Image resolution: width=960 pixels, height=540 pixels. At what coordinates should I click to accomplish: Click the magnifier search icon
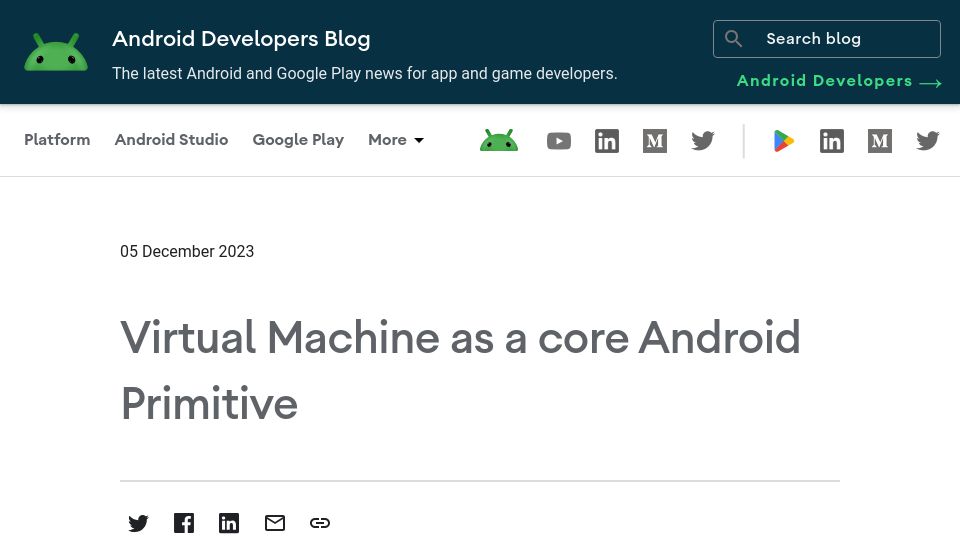click(x=733, y=39)
